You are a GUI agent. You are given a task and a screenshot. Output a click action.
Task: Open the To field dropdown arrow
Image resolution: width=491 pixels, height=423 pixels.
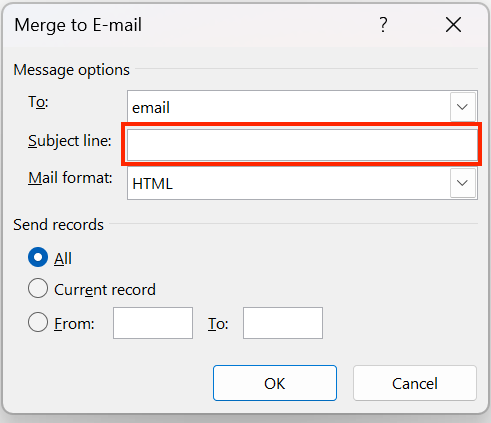(x=463, y=107)
